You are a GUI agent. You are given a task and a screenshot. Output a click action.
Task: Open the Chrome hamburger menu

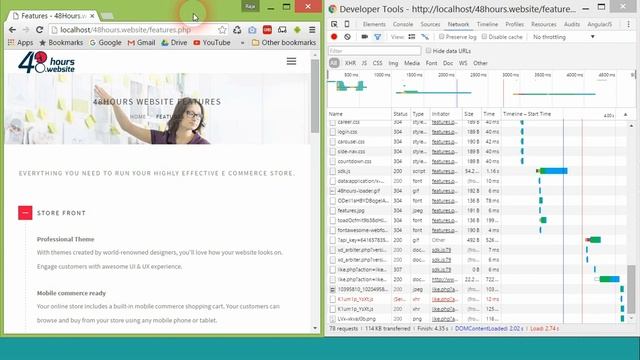point(312,30)
